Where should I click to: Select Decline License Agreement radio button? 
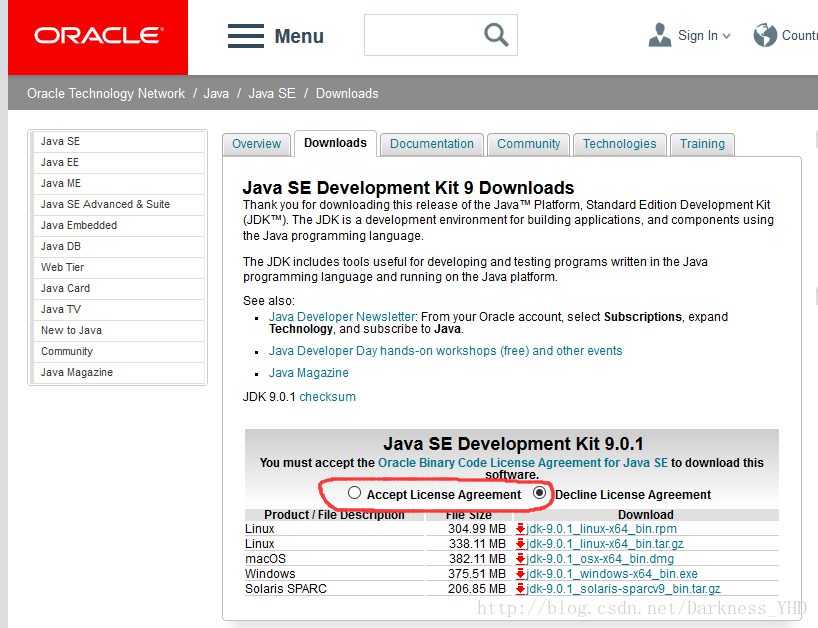(539, 492)
